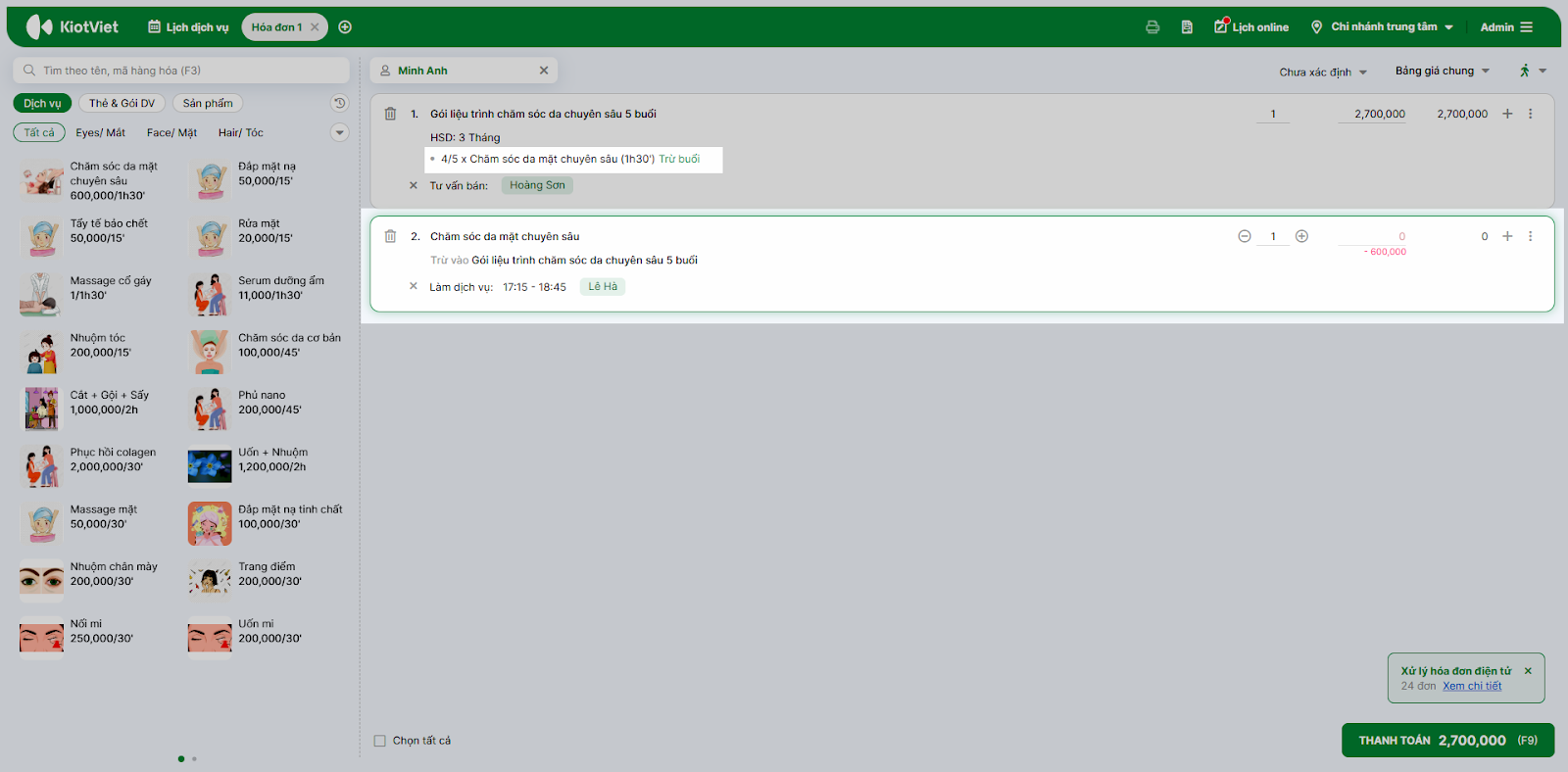Open Lịch dịch vụ tab
Screen dimensions: 1568x772
point(188,27)
